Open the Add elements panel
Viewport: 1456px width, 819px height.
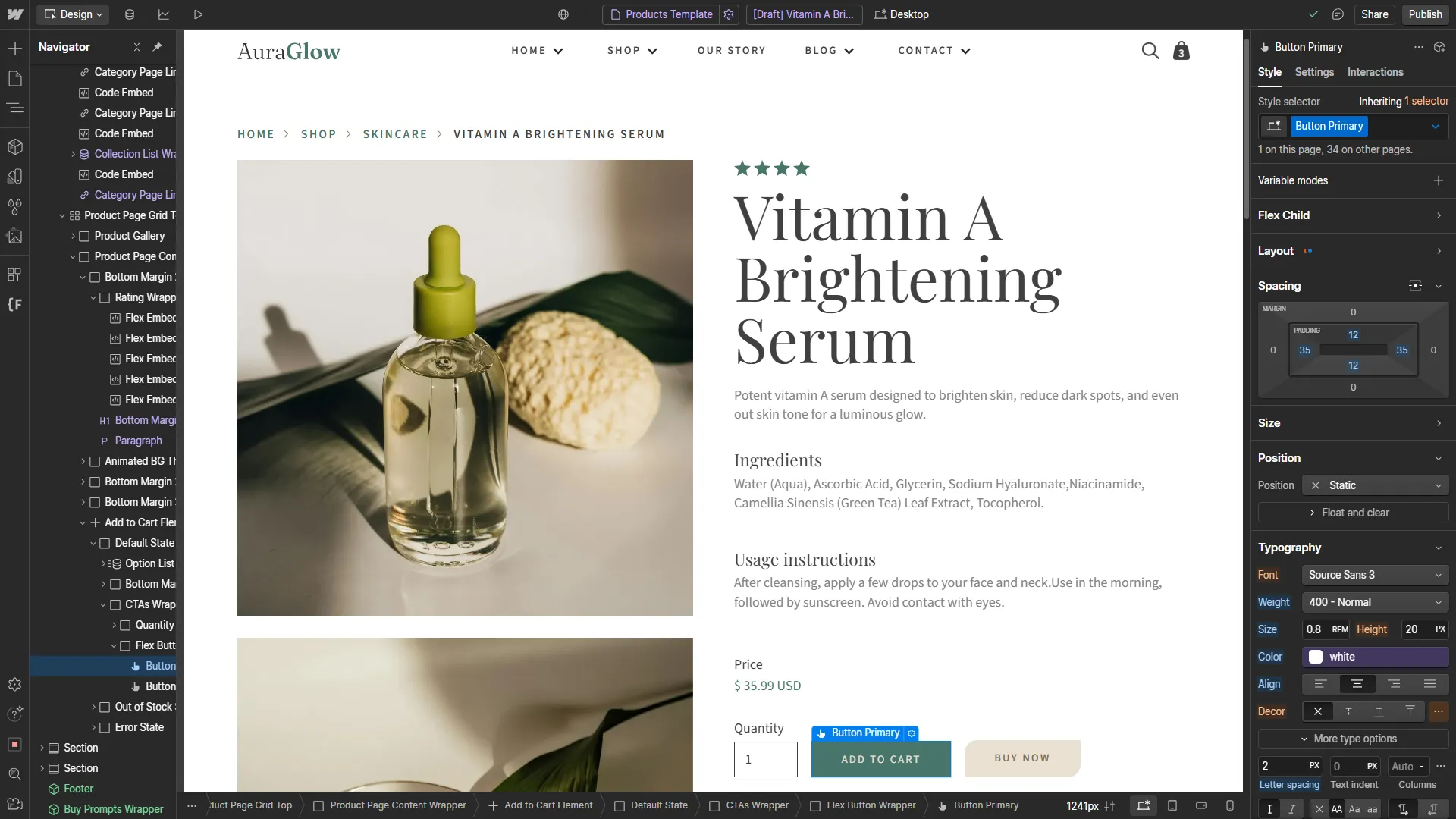point(14,49)
